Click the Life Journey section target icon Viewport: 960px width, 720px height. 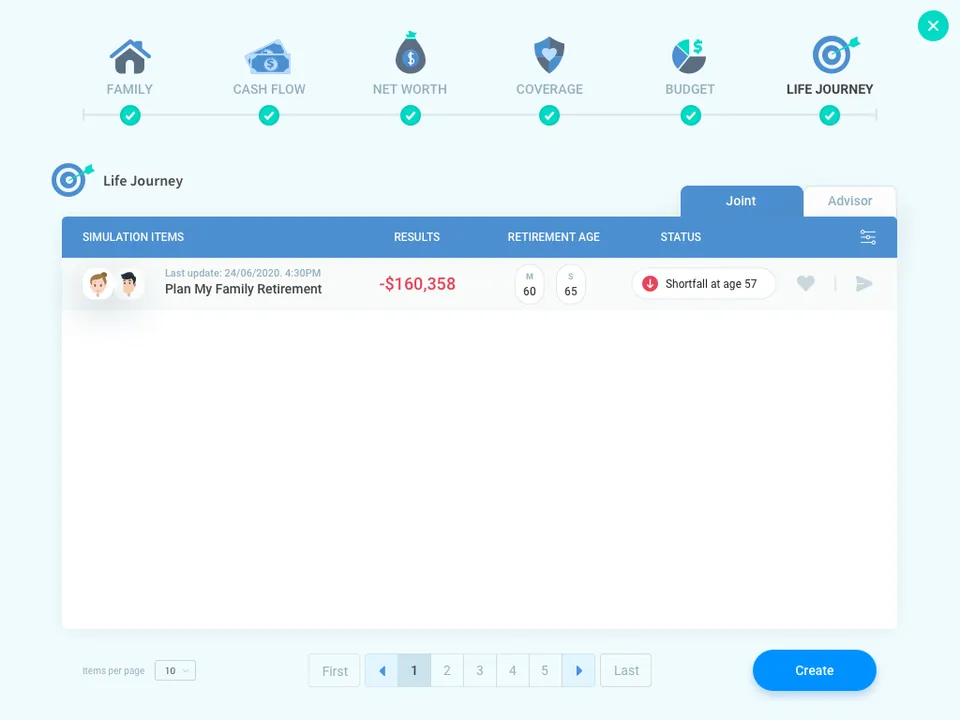[72, 179]
